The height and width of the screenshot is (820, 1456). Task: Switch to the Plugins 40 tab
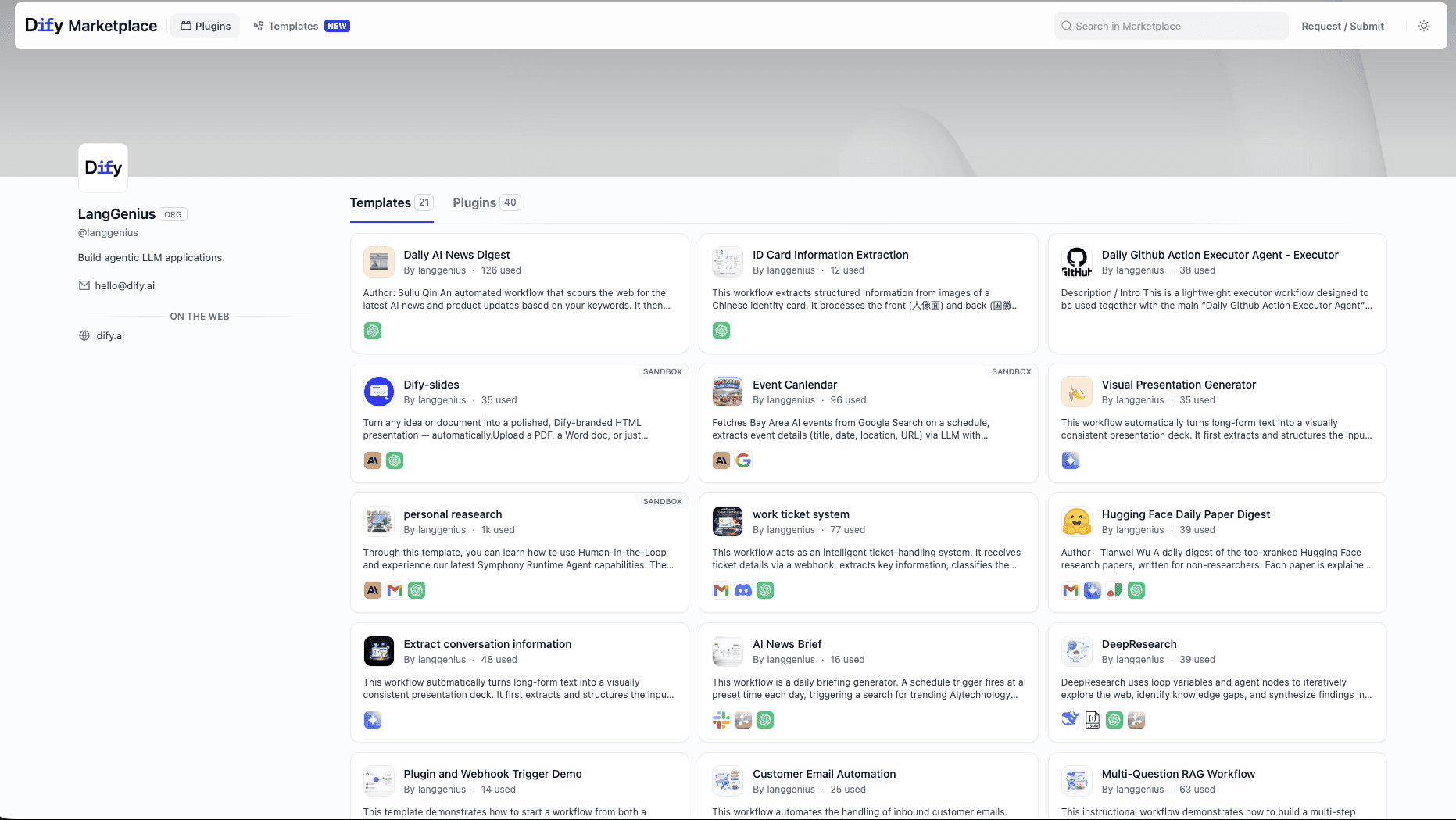click(x=486, y=202)
